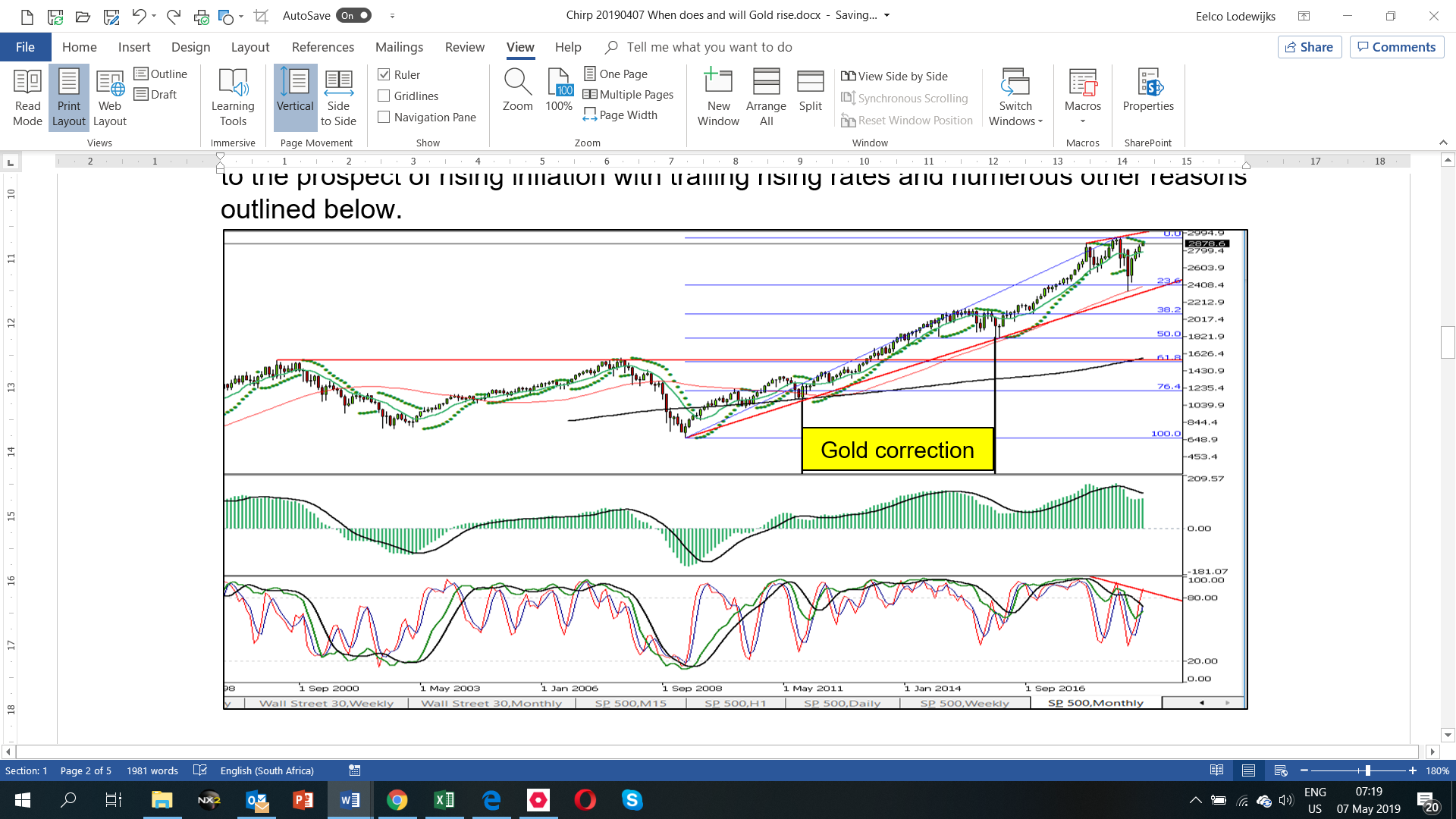Open the Macros dropdown arrow
Screen dimensions: 1456x819
click(1082, 121)
